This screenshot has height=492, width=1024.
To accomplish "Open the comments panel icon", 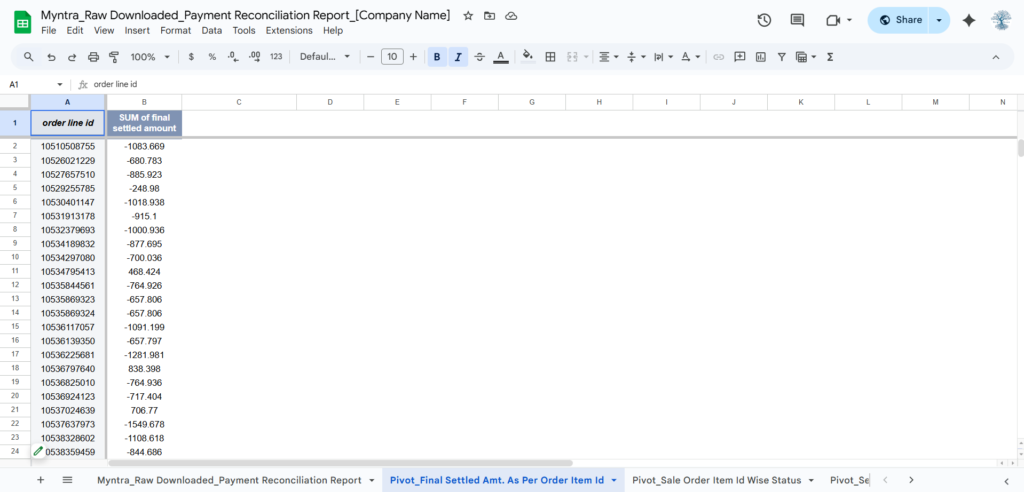I will click(x=797, y=20).
